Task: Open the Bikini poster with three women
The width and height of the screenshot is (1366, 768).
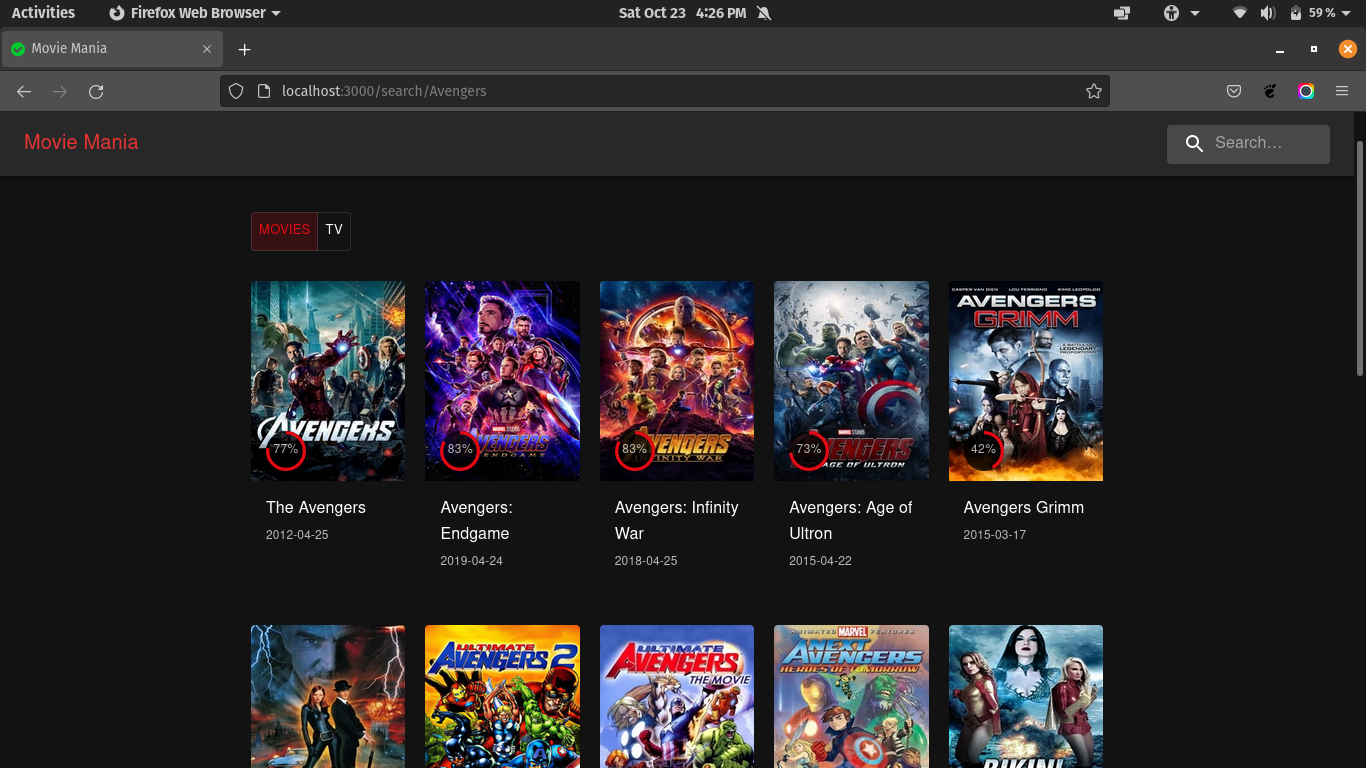Action: 1026,697
